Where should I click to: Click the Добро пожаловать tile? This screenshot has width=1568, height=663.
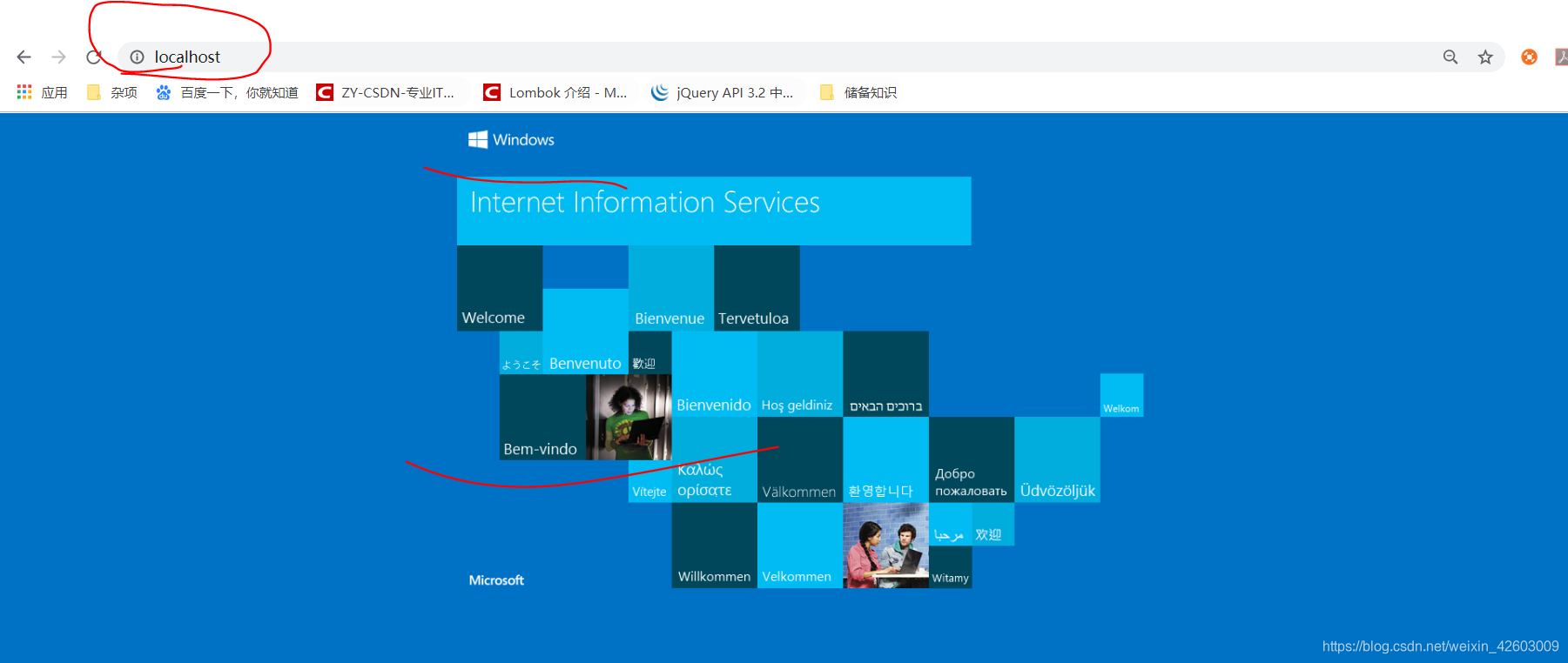point(972,459)
